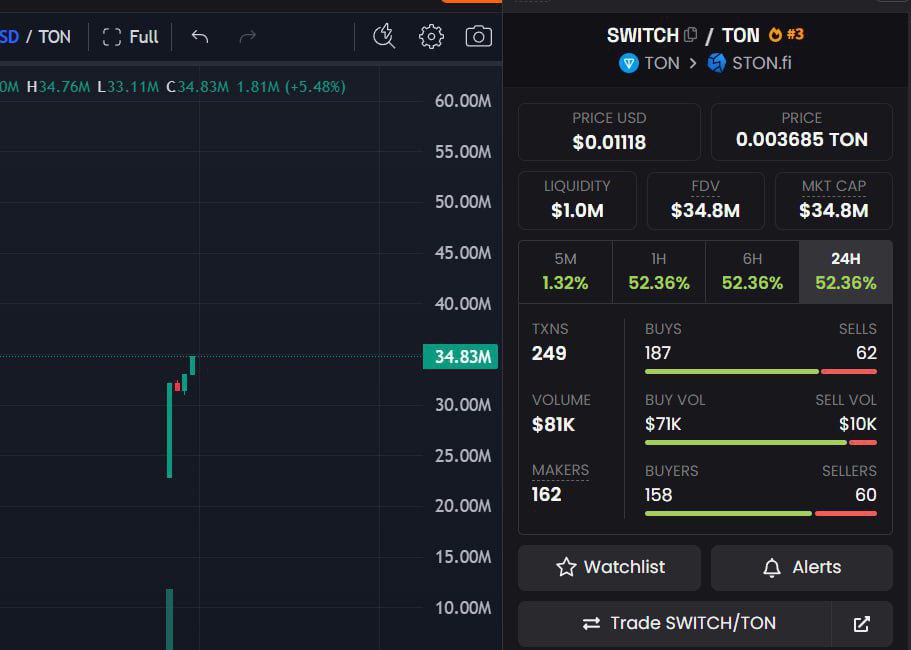911x650 pixels.
Task: Select the 5M timeframe tab
Action: [x=565, y=271]
